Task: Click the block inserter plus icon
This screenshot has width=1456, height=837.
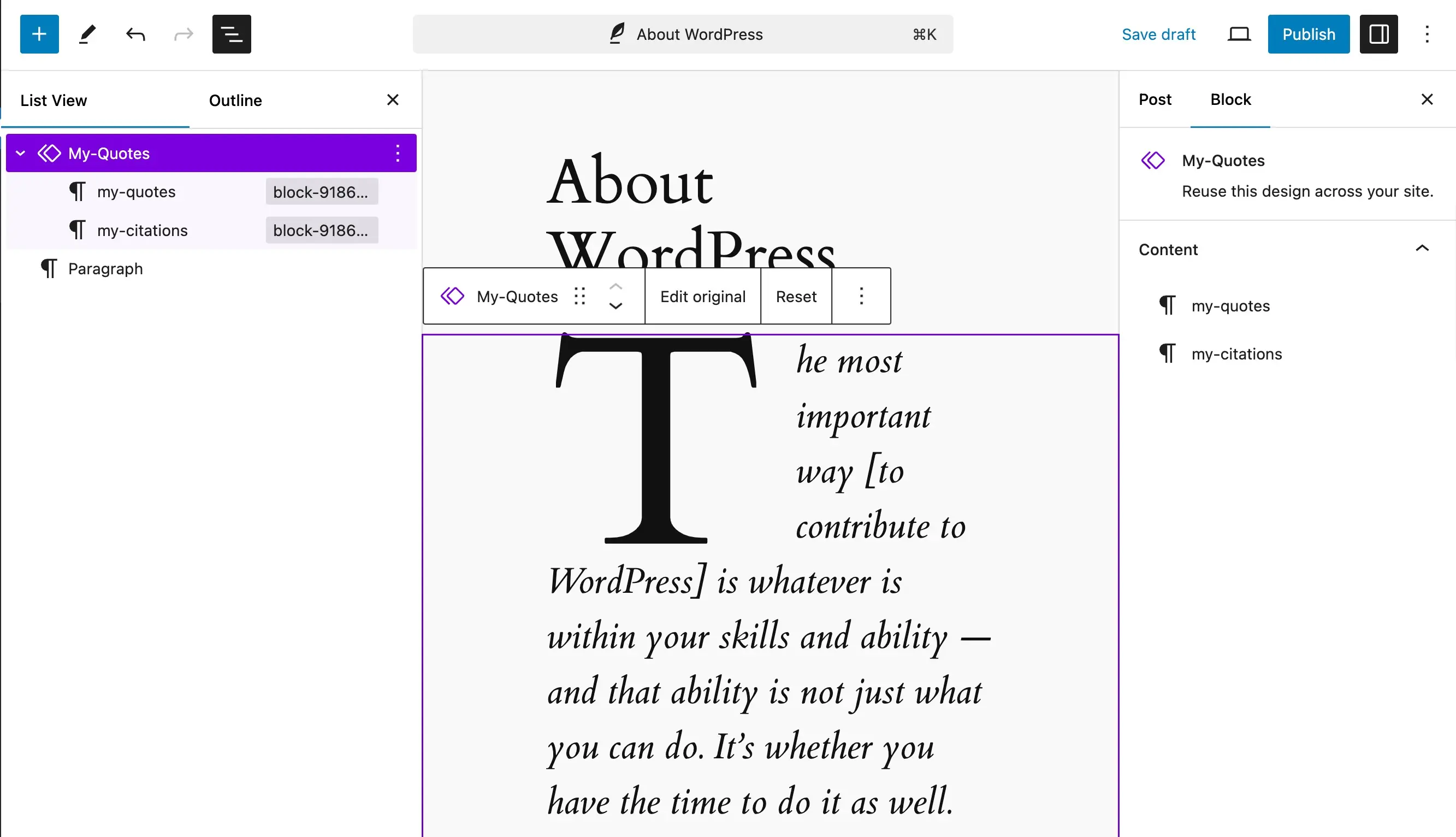Action: (37, 34)
